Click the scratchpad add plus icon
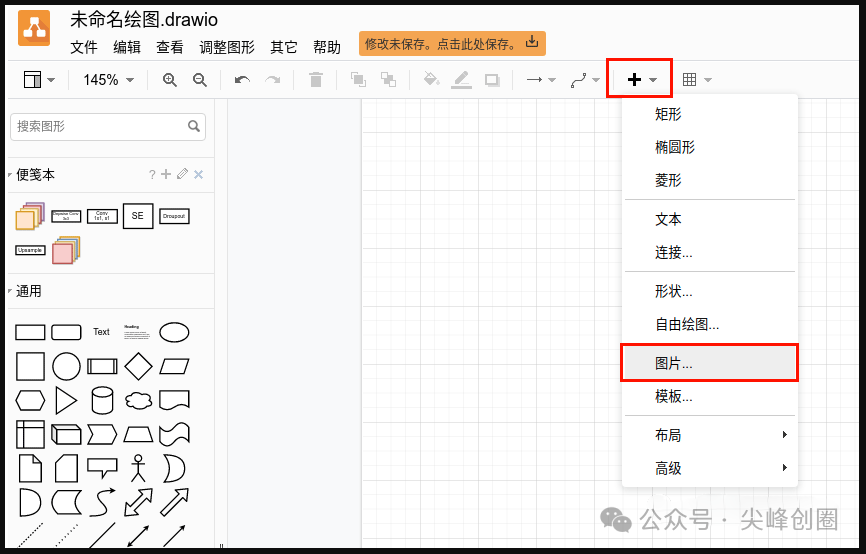 tap(166, 174)
